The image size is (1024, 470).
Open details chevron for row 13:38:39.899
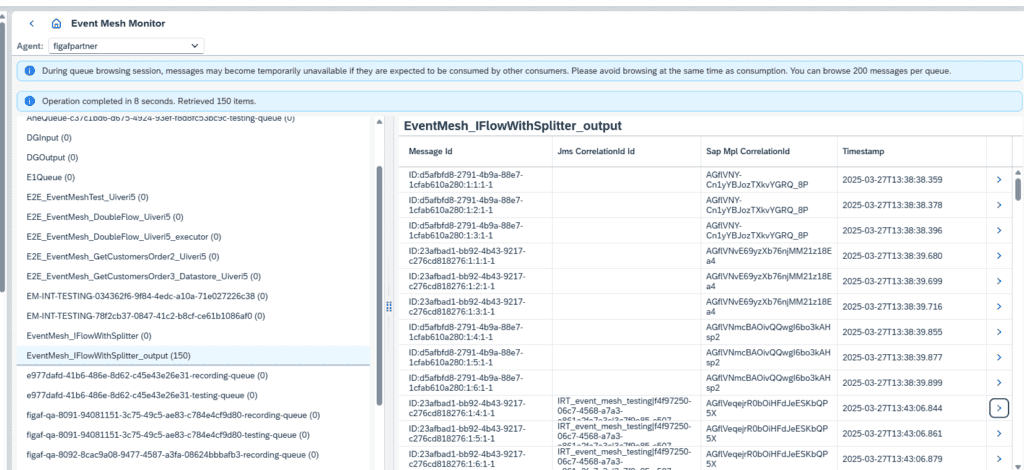pyautogui.click(x=999, y=383)
